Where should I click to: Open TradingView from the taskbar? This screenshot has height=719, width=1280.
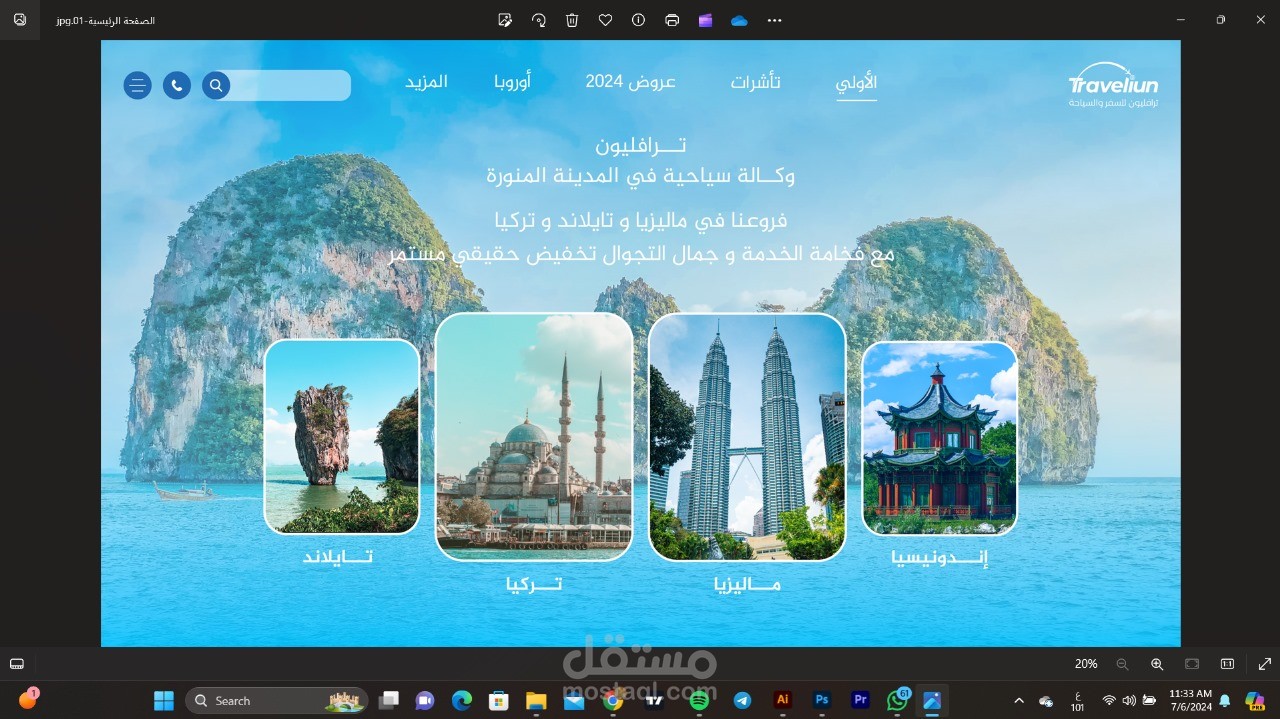click(x=654, y=700)
